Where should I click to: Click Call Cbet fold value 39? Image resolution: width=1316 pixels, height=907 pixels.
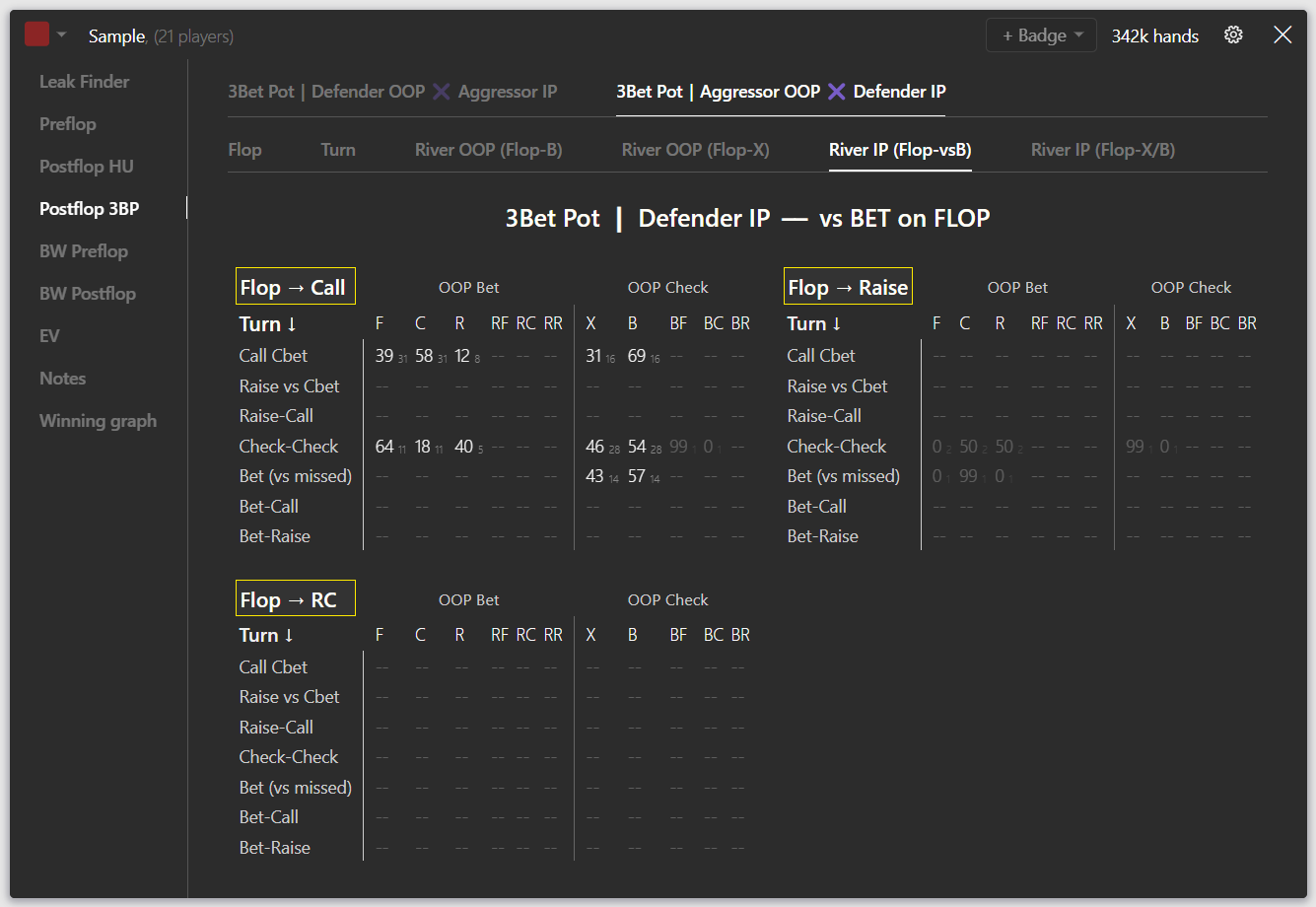(384, 356)
